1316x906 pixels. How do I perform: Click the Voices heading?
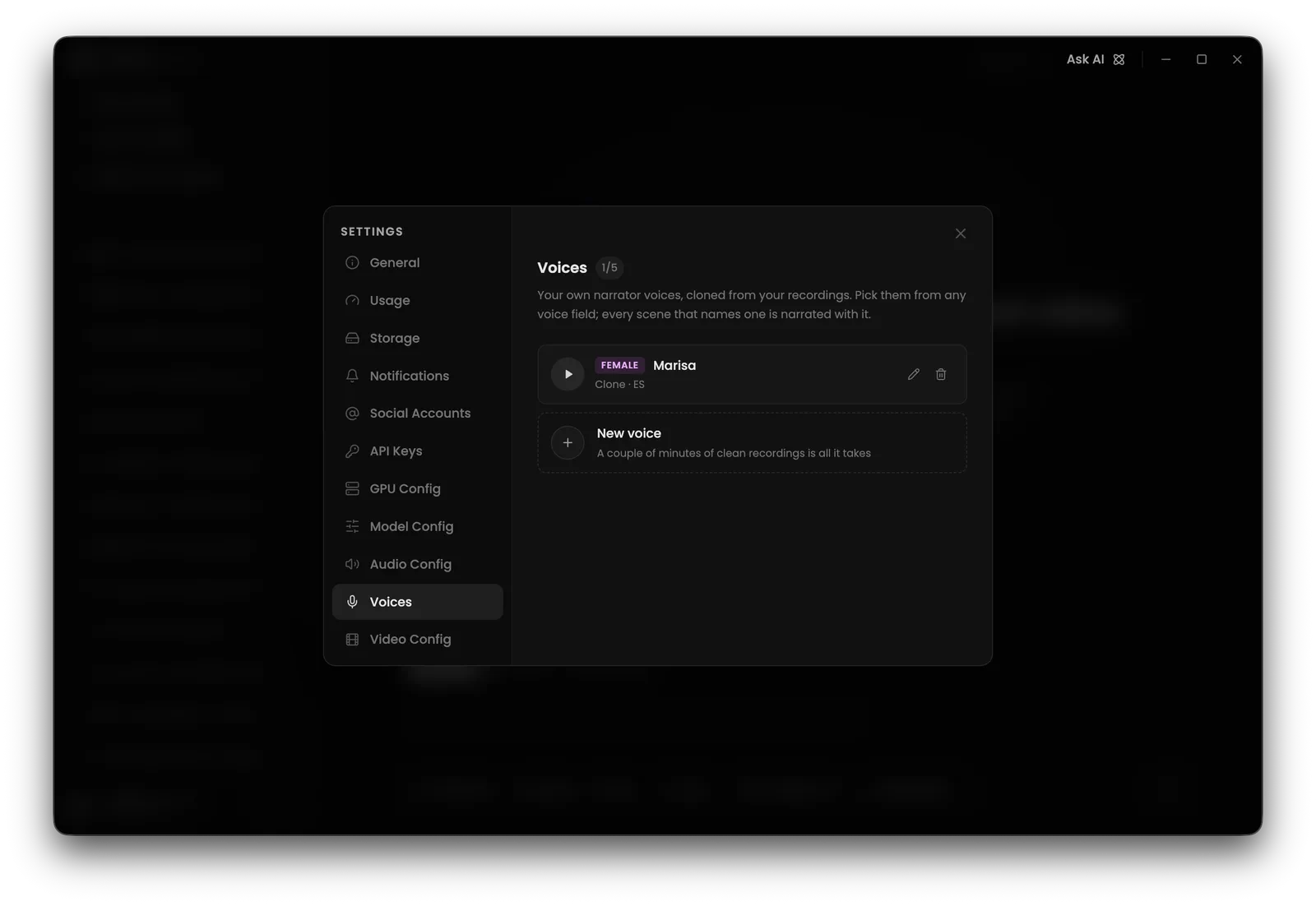pyautogui.click(x=562, y=267)
